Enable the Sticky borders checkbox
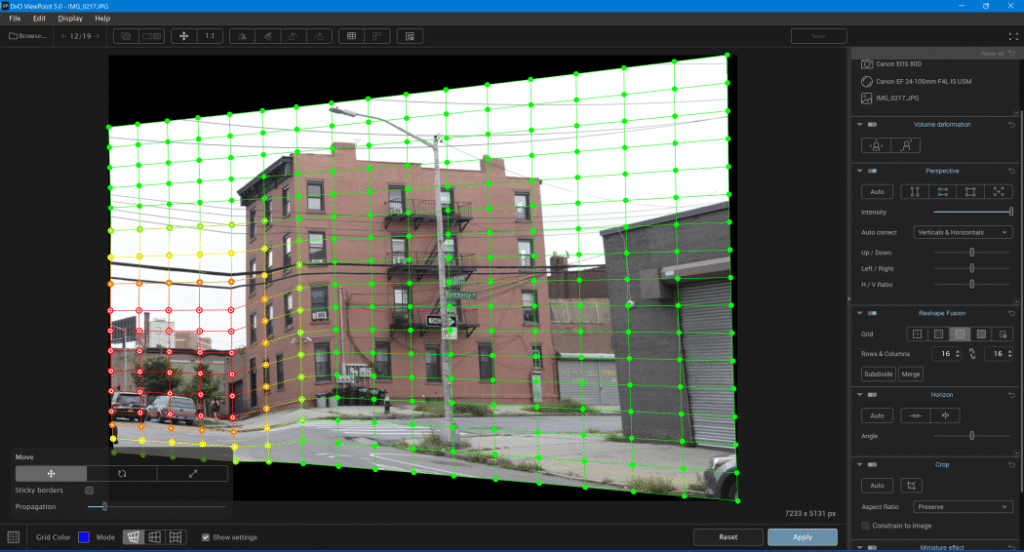1024x552 pixels. (89, 490)
